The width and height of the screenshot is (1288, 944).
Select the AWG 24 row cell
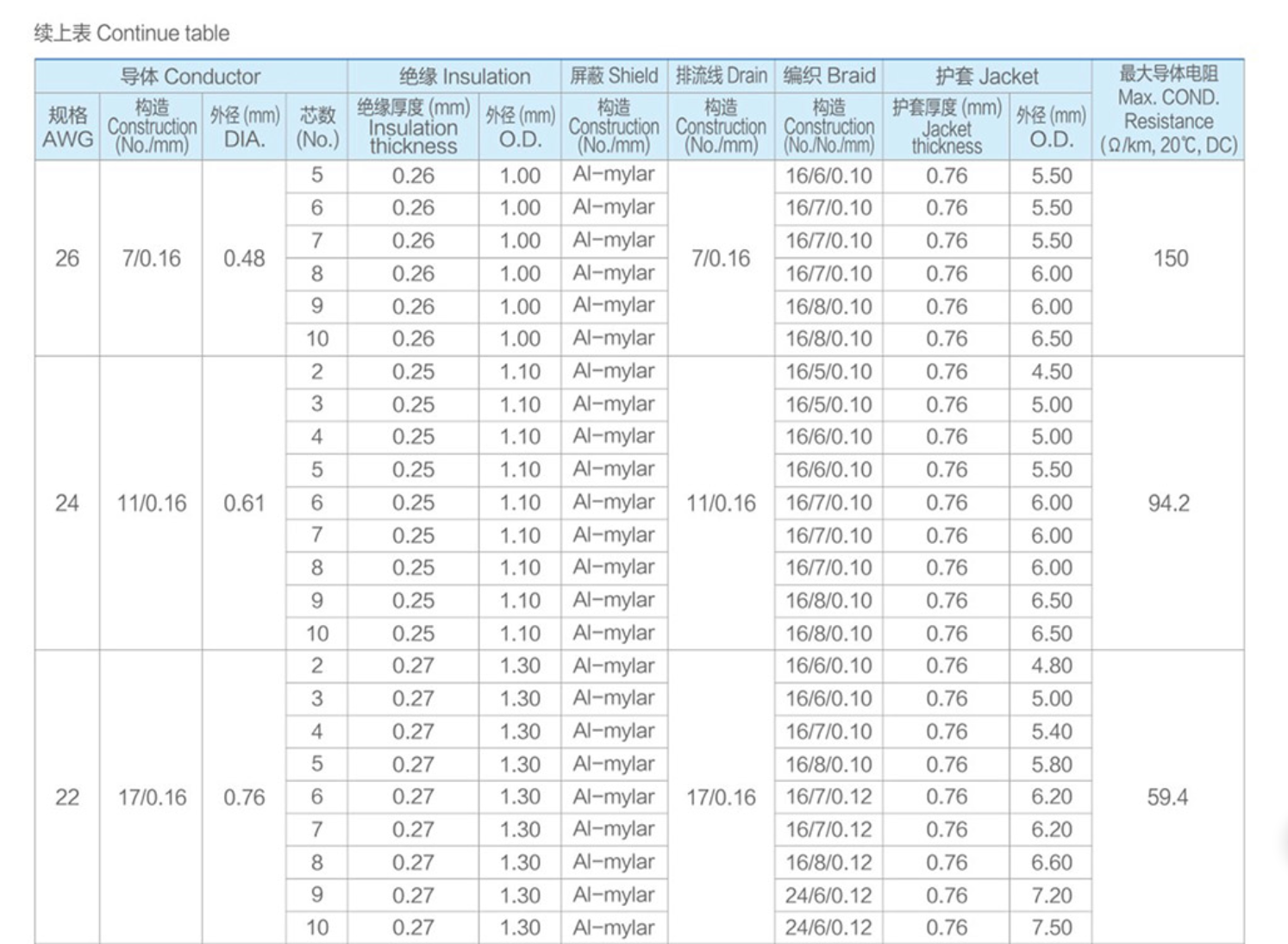[x=67, y=503]
